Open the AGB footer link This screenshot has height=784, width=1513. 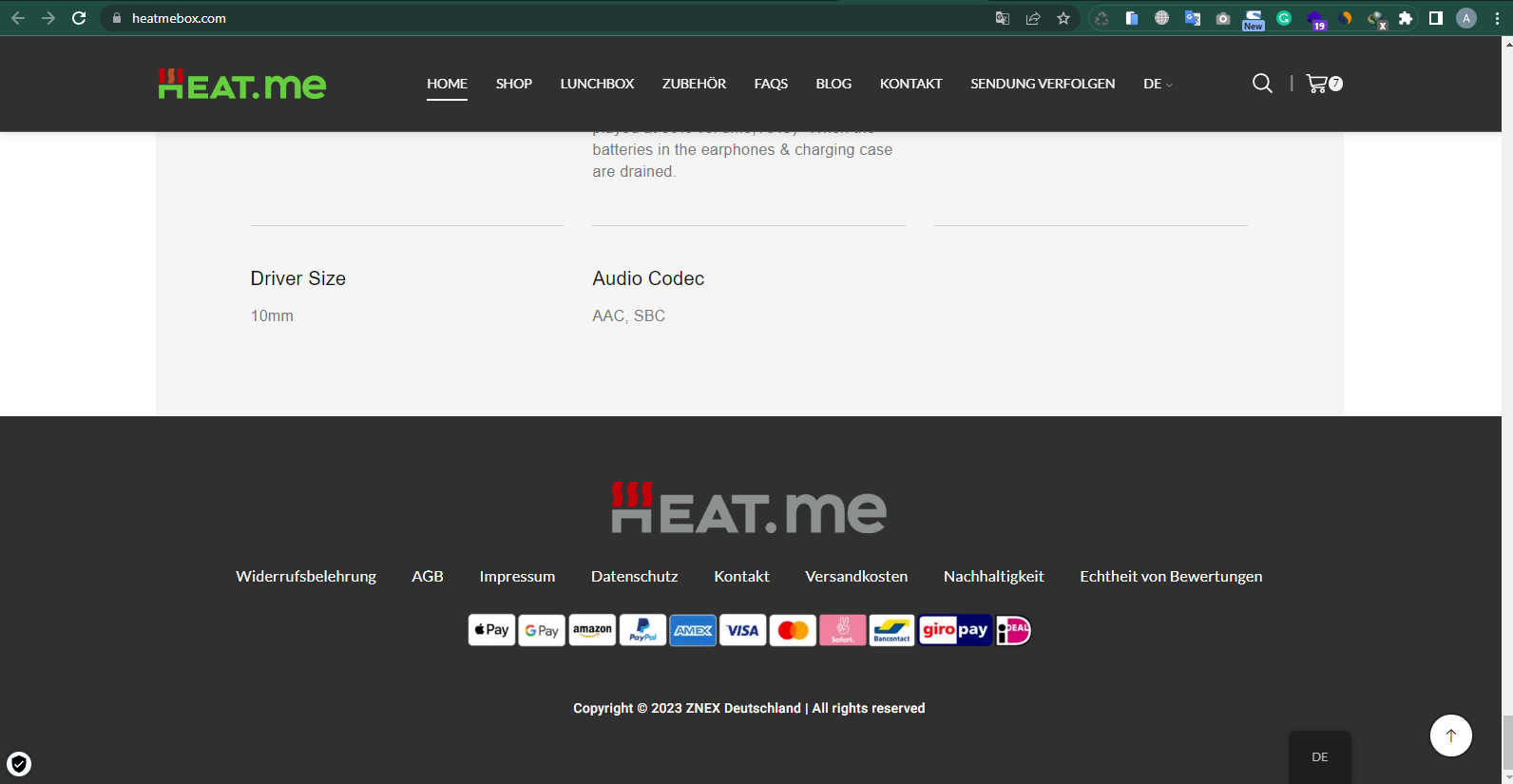[x=428, y=576]
